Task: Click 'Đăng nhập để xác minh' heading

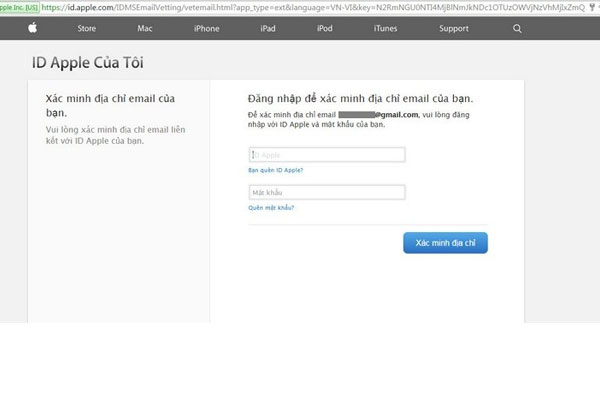Action: [x=360, y=98]
